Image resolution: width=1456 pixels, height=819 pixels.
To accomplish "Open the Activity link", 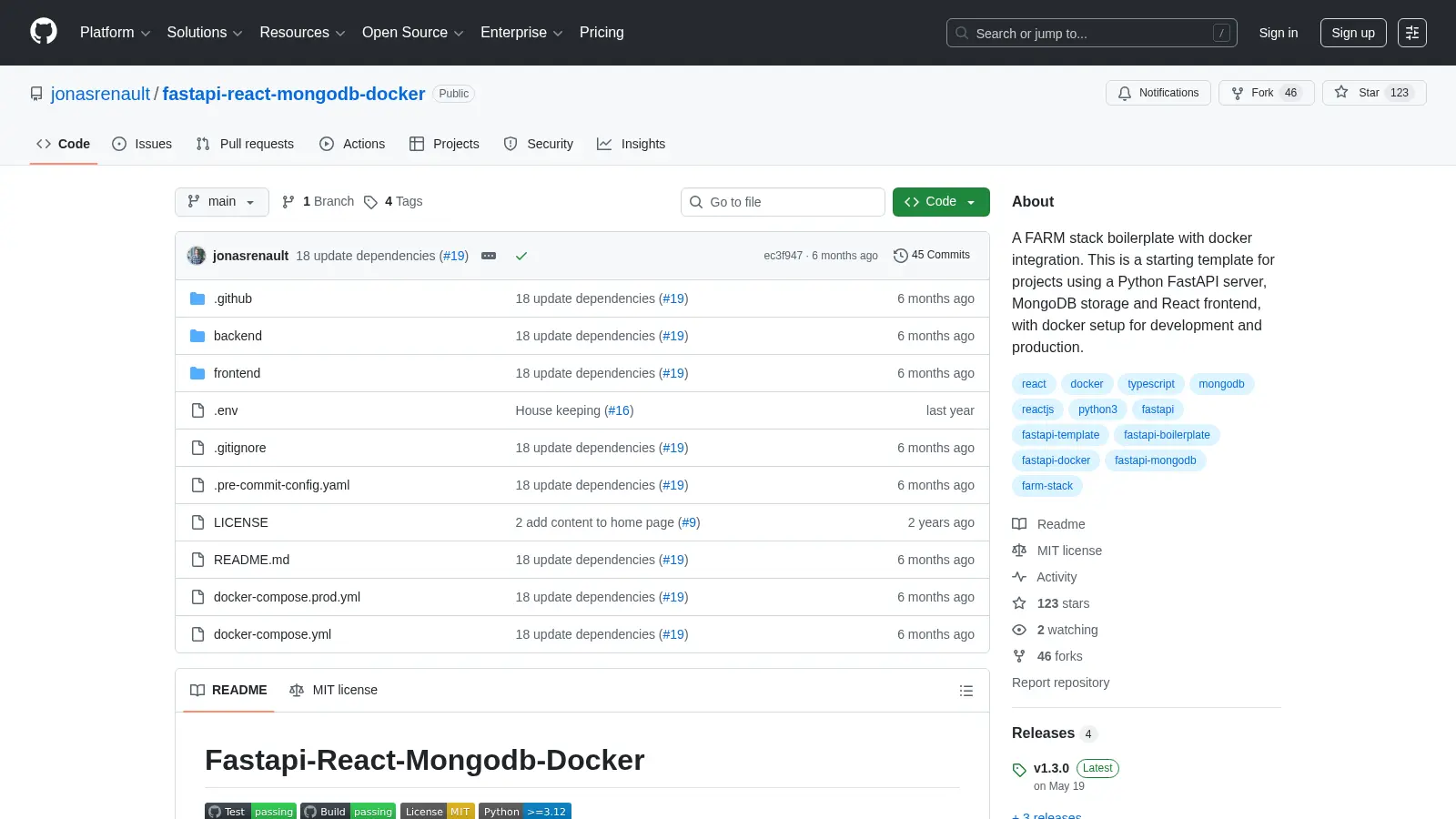I will click(1045, 577).
